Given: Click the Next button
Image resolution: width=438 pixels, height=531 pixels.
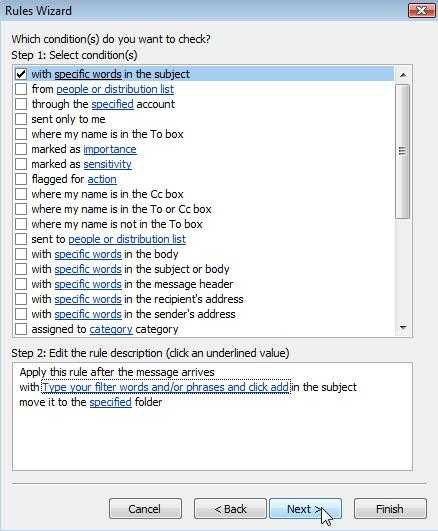Looking at the screenshot, I should point(305,509).
